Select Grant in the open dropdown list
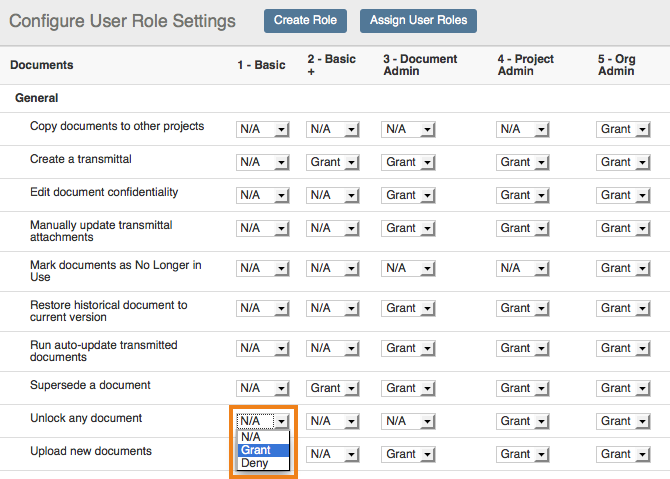Screen dimensions: 670x479 263,450
